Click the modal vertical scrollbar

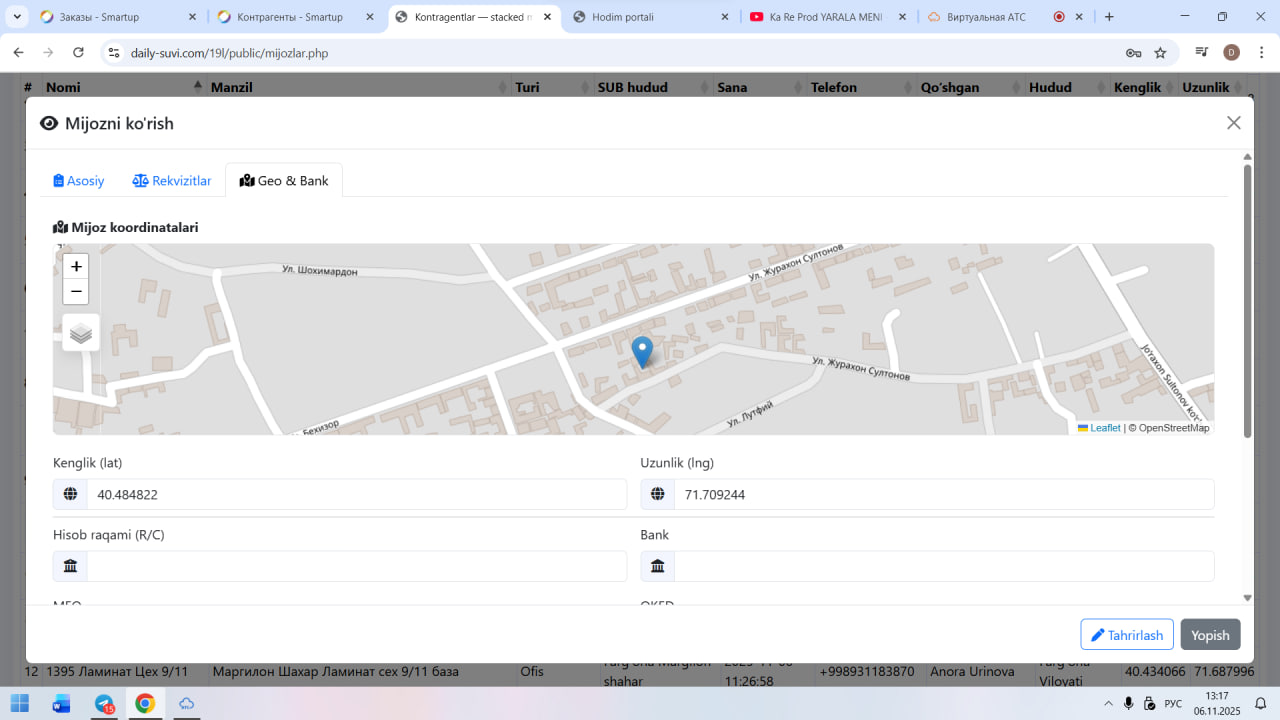pyautogui.click(x=1247, y=300)
